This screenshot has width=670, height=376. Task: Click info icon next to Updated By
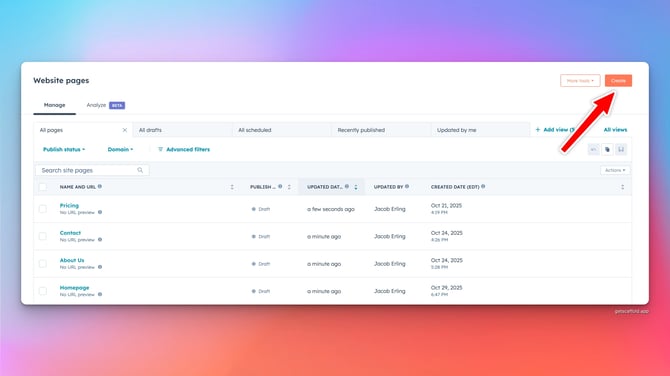(x=407, y=186)
